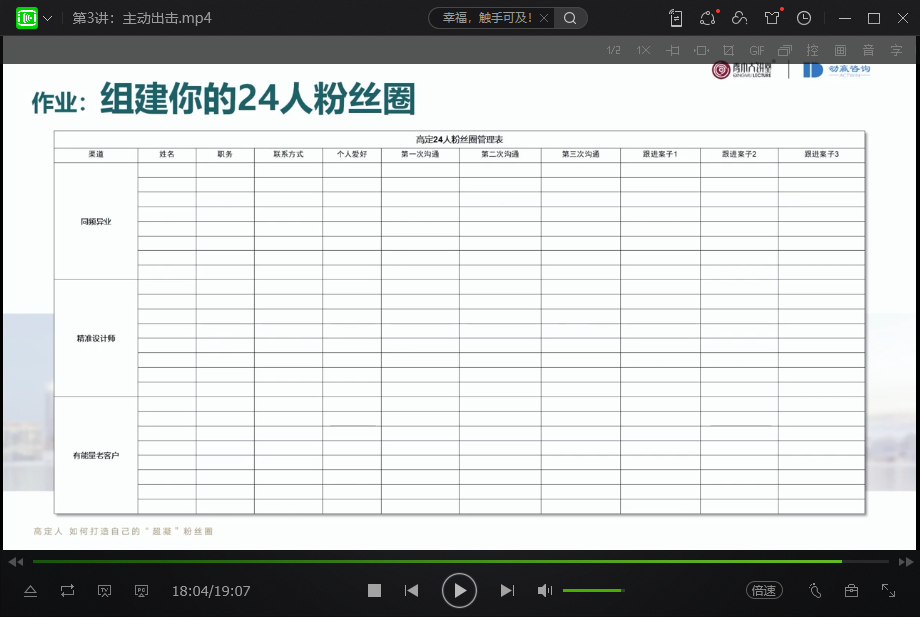The height and width of the screenshot is (617, 920).
Task: Mute the speaker volume icon
Action: point(544,591)
